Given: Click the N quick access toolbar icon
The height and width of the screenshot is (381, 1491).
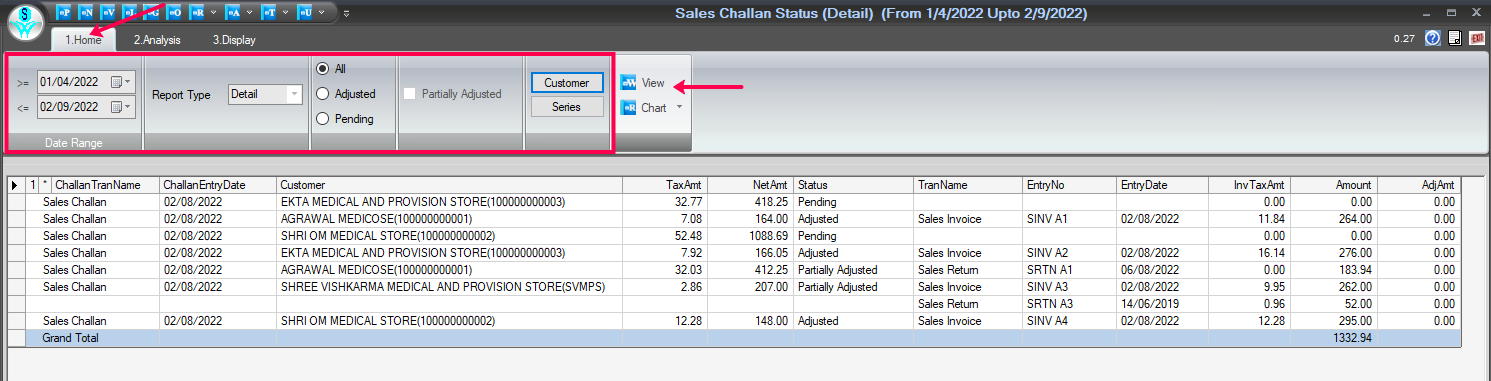Looking at the screenshot, I should (86, 12).
